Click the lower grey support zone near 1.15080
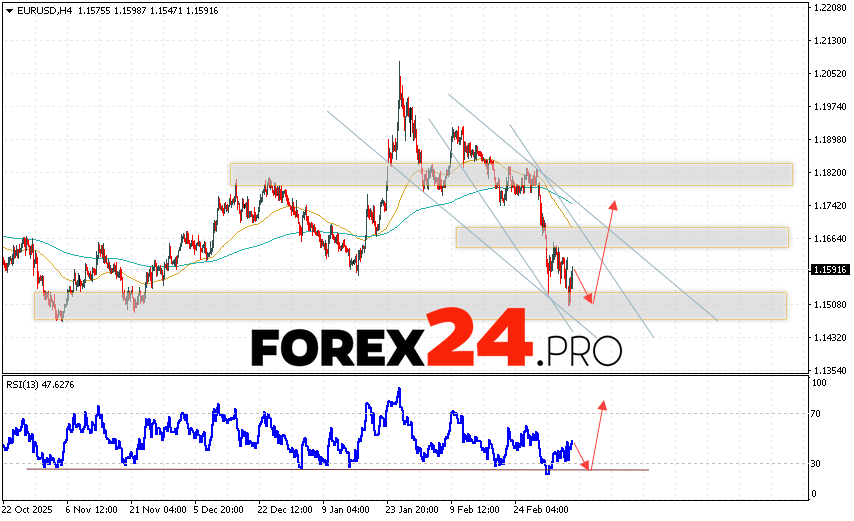This screenshot has width=854, height=521. pyautogui.click(x=410, y=305)
